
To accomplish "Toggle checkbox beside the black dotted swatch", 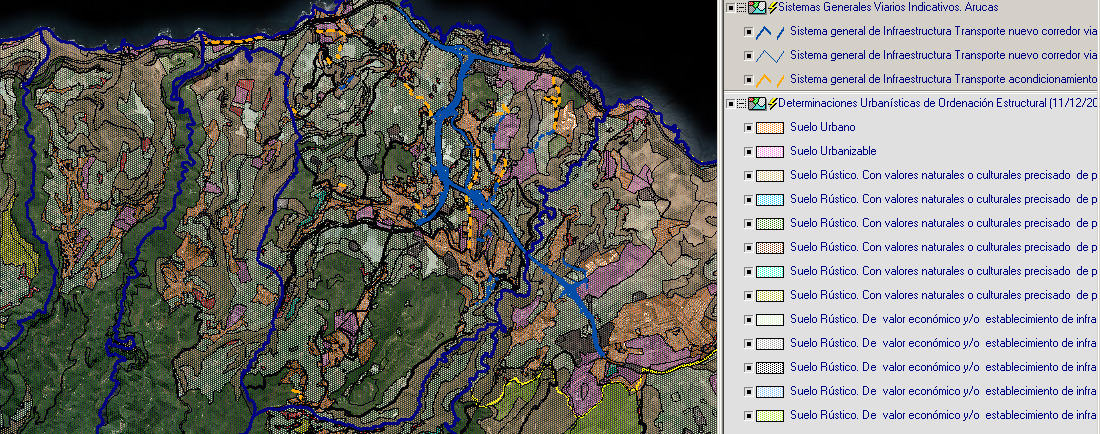I will pos(748,367).
